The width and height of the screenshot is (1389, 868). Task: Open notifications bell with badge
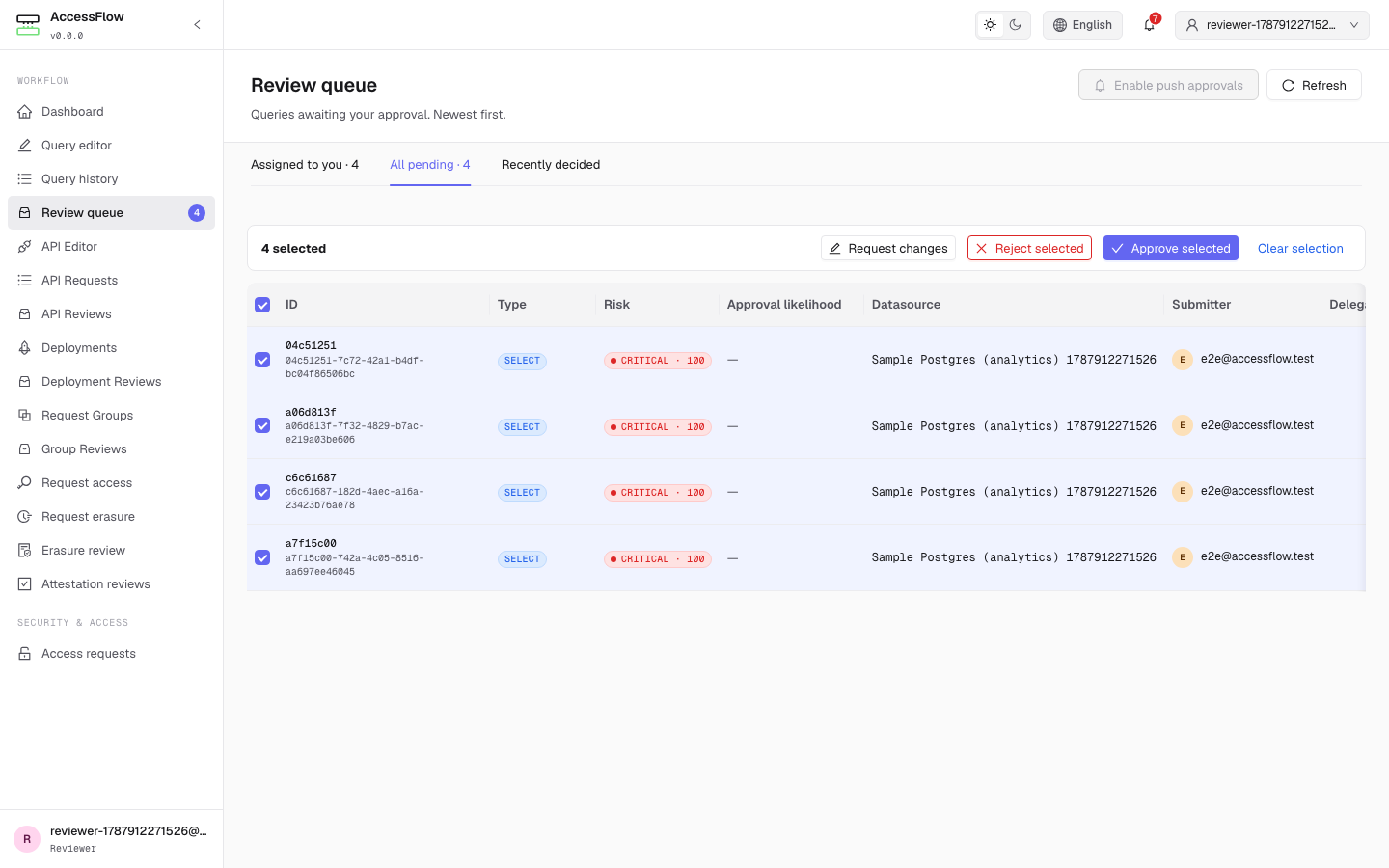(x=1150, y=25)
